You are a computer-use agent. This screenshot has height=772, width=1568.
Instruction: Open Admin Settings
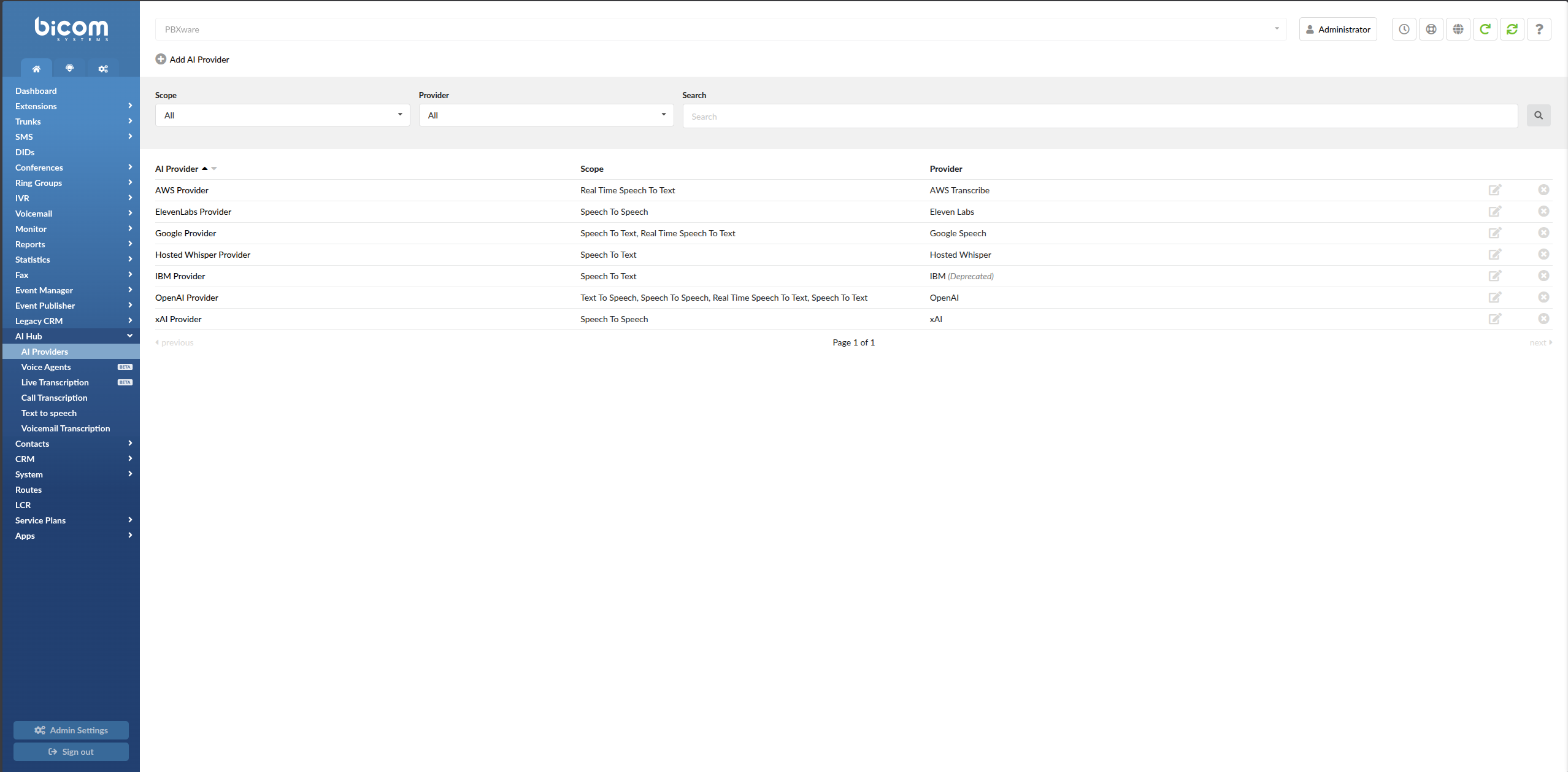point(71,730)
